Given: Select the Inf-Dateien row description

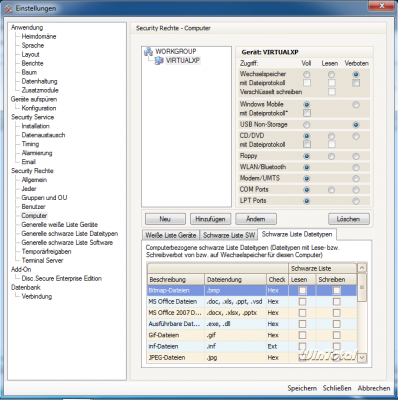Looking at the screenshot, I should pyautogui.click(x=163, y=346).
